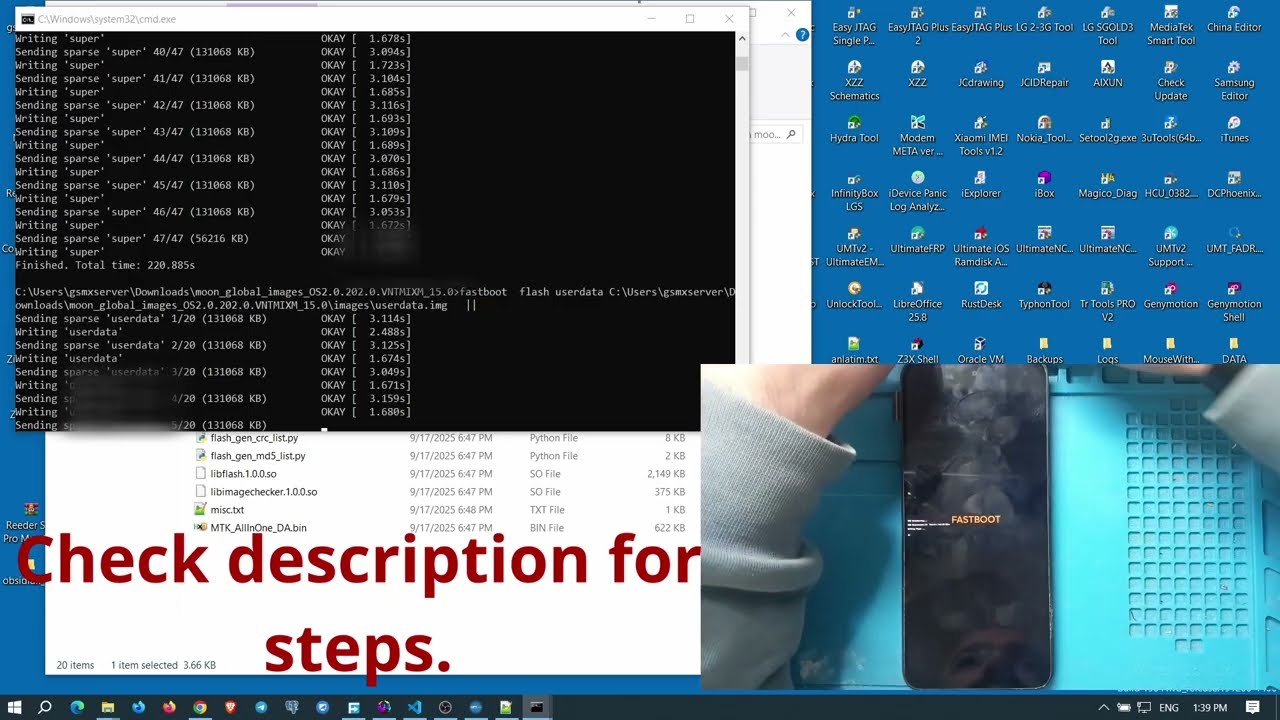Open Tr Tools PRO V2 shortcut
The width and height of the screenshot is (1280, 720).
pyautogui.click(x=1107, y=301)
